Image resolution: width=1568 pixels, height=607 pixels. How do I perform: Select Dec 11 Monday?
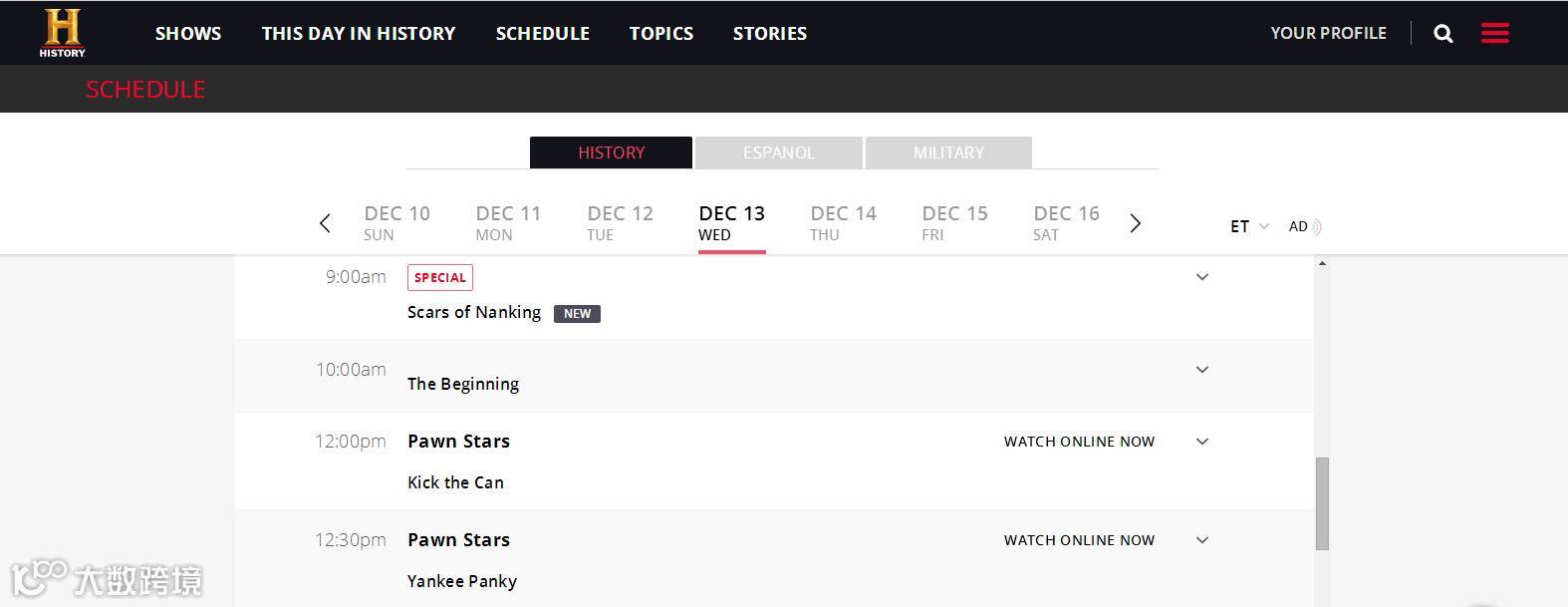508,223
